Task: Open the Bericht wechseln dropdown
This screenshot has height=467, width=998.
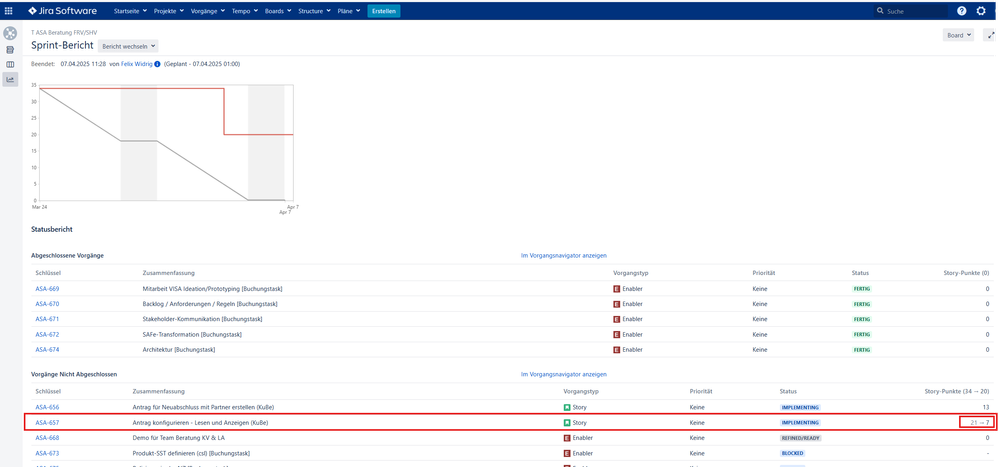Action: 128,46
